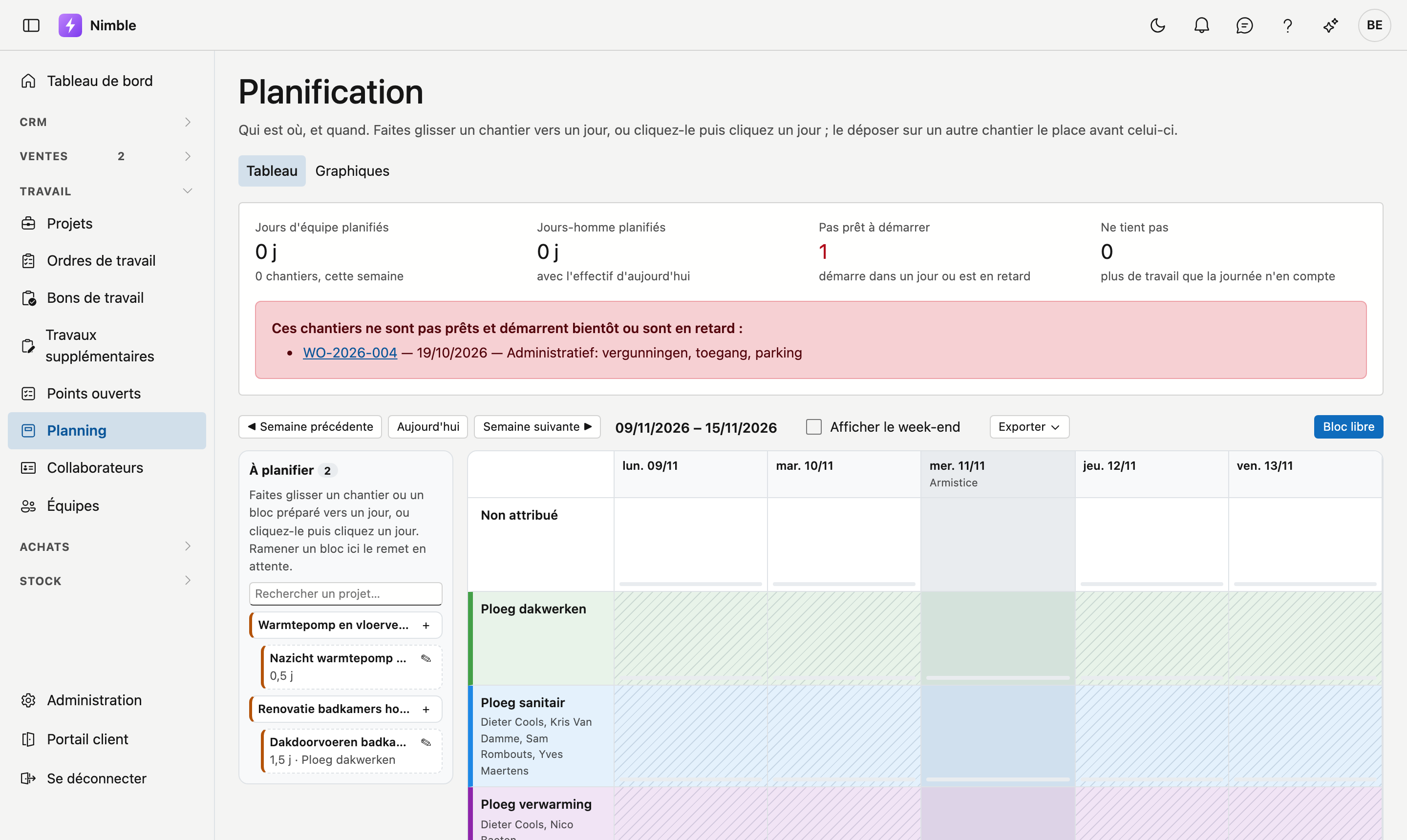Expand the STOCK section

coord(107,581)
